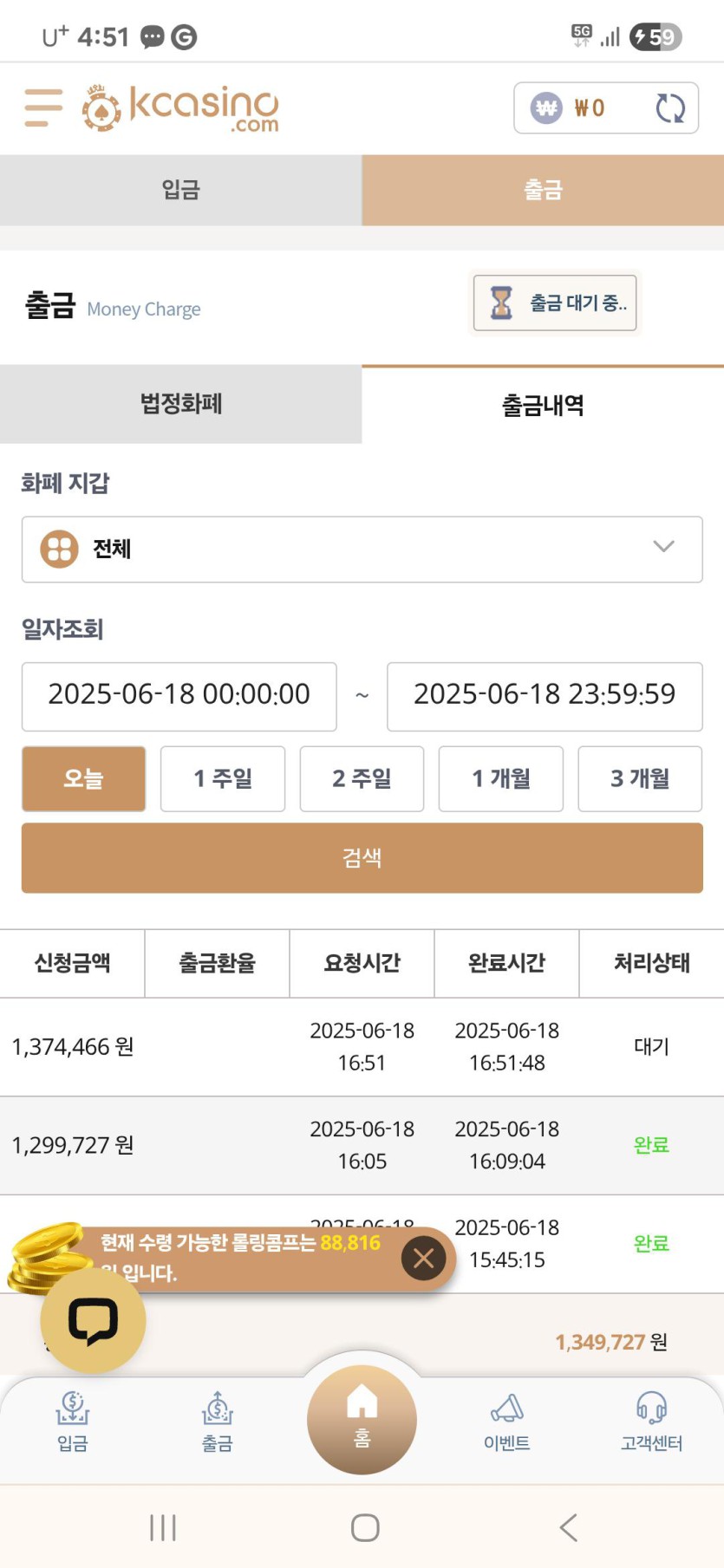Open the live chat bubble icon

click(93, 1321)
